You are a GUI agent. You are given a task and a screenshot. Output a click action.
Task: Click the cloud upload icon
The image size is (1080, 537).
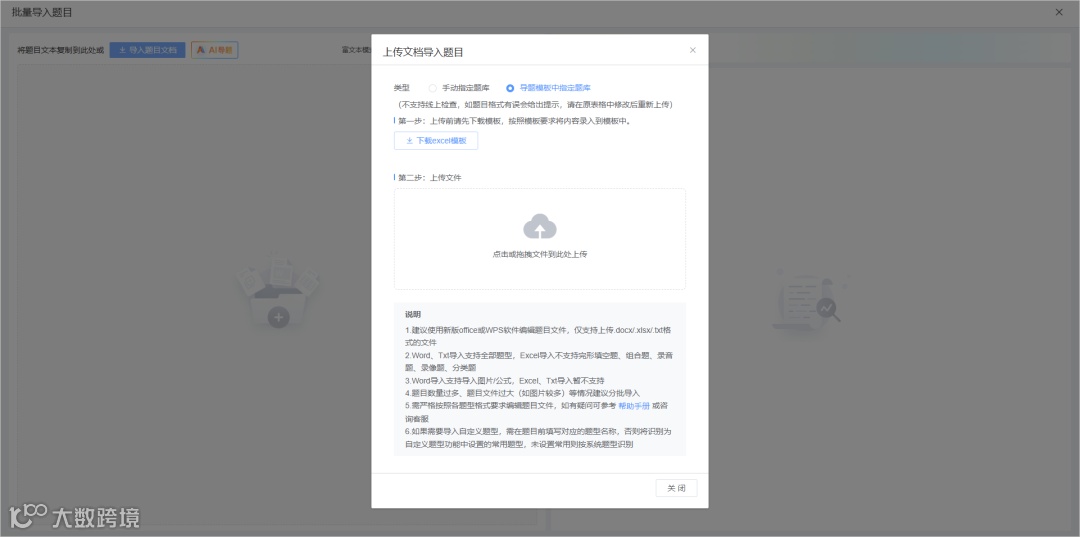[x=540, y=227]
